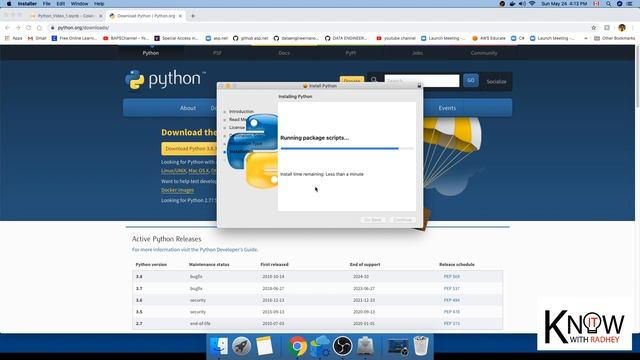Select the Docs top nav tab

click(x=284, y=53)
